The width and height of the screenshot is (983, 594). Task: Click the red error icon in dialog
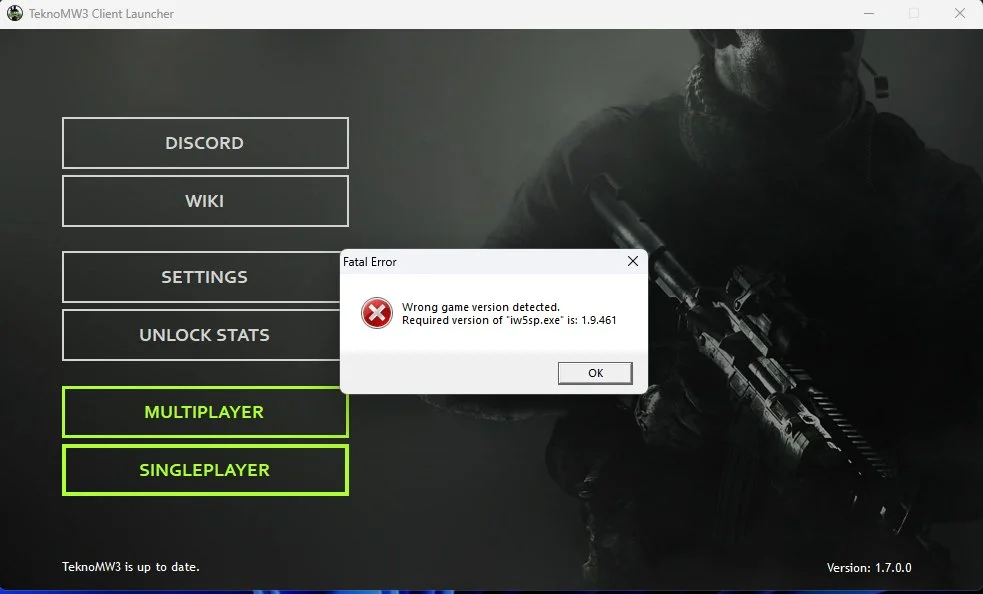point(377,313)
